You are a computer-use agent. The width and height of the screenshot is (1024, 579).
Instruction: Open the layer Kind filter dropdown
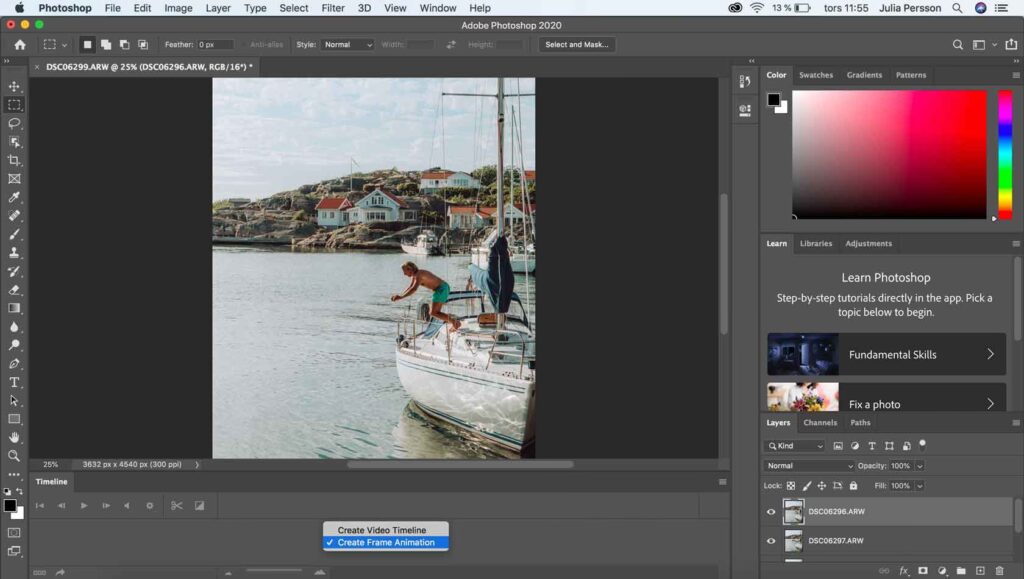795,446
